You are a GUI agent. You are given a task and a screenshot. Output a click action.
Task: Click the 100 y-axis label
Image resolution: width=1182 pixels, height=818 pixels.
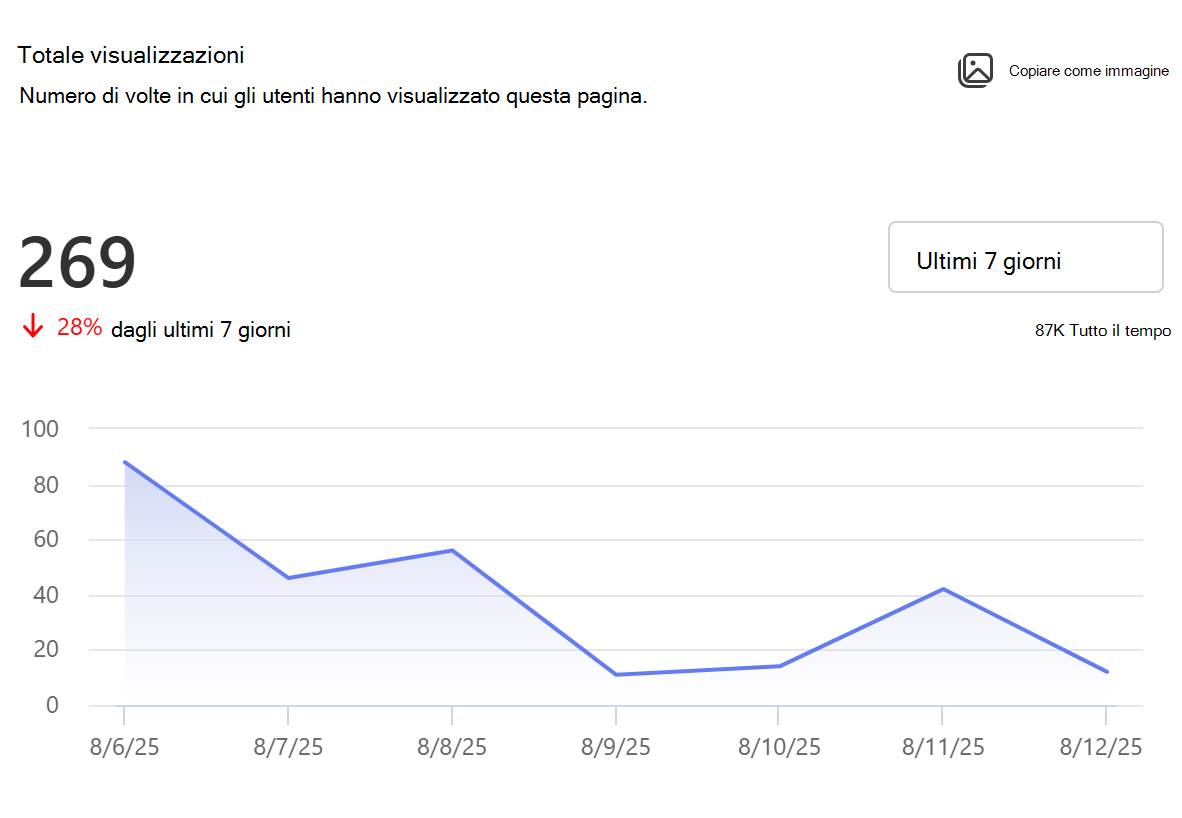click(x=40, y=429)
